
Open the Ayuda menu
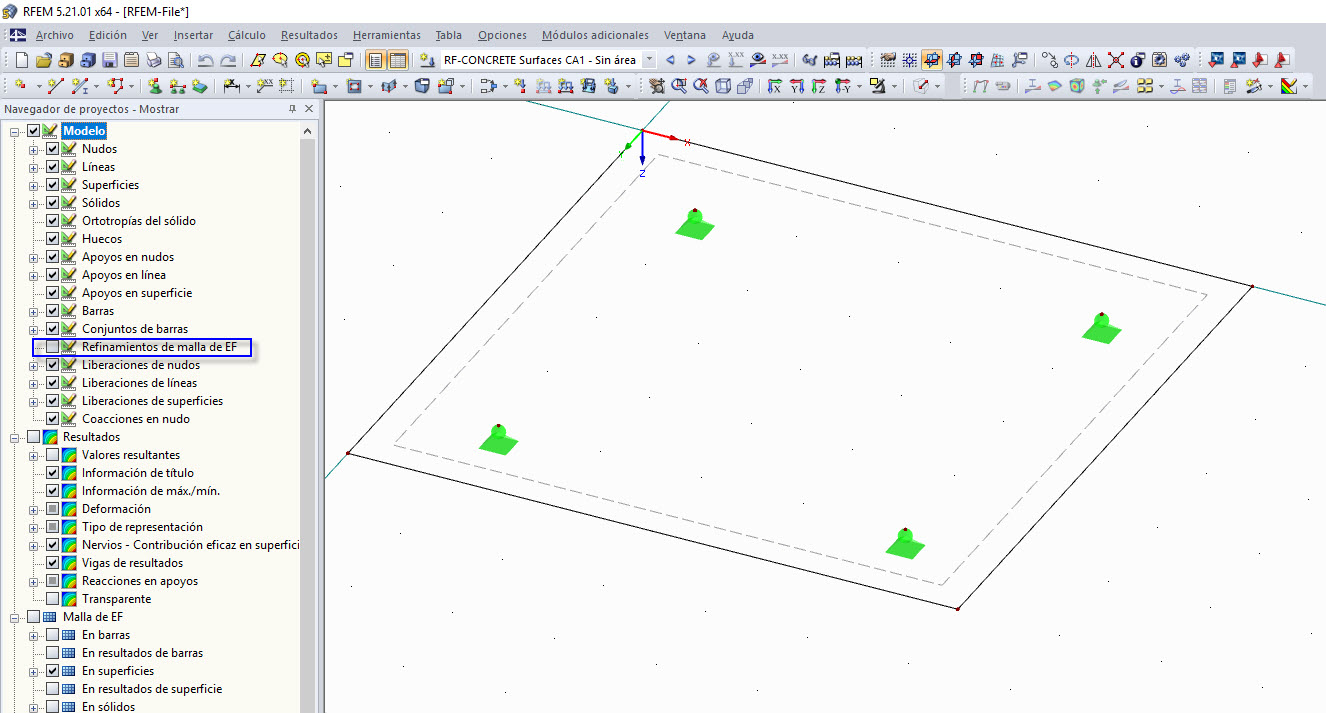pyautogui.click(x=738, y=35)
